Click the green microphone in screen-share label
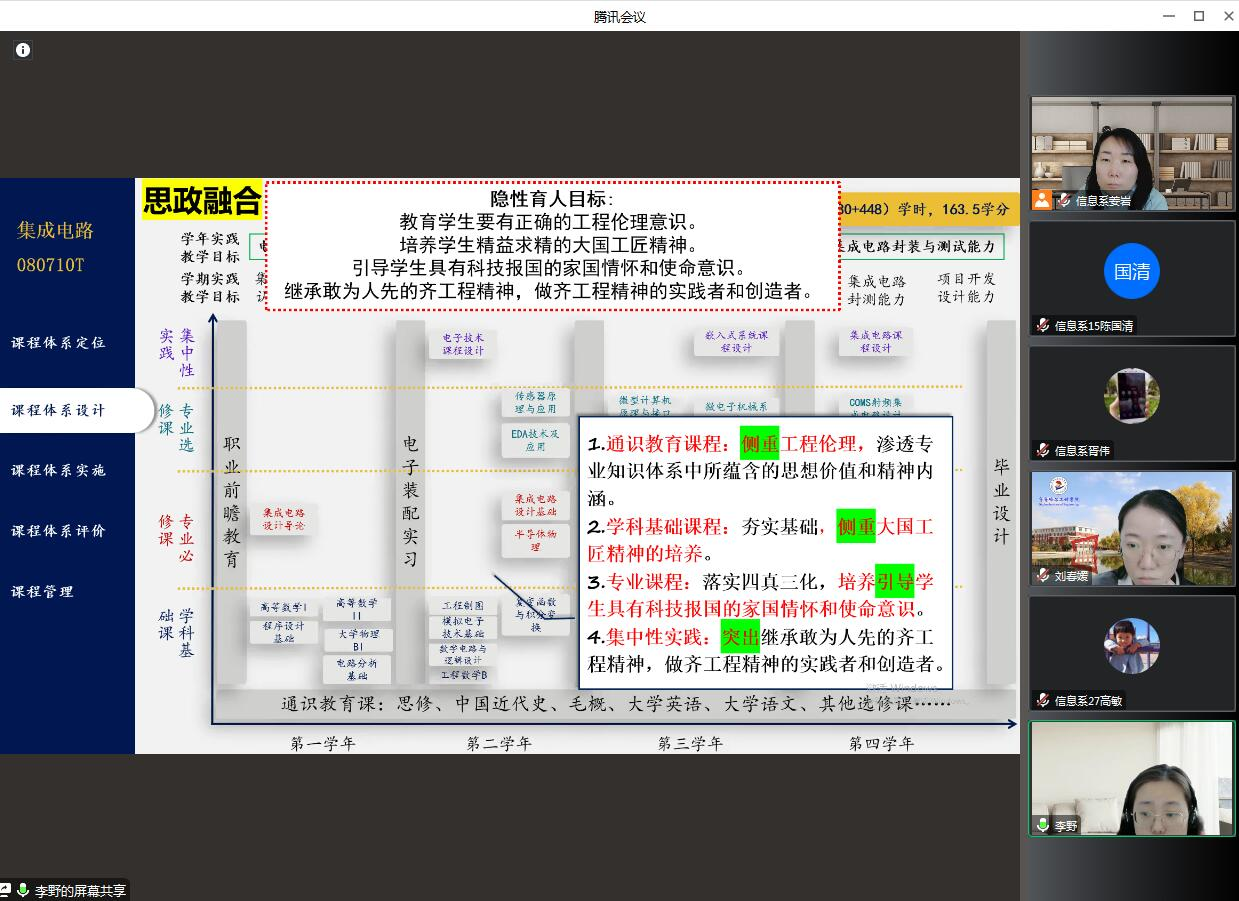 (x=23, y=890)
